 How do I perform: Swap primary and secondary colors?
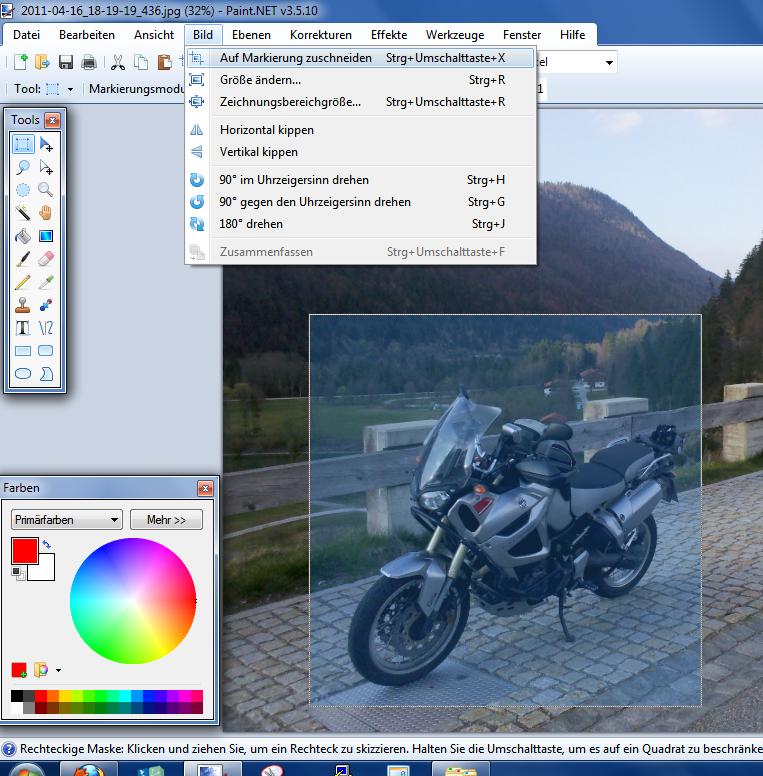click(x=47, y=545)
